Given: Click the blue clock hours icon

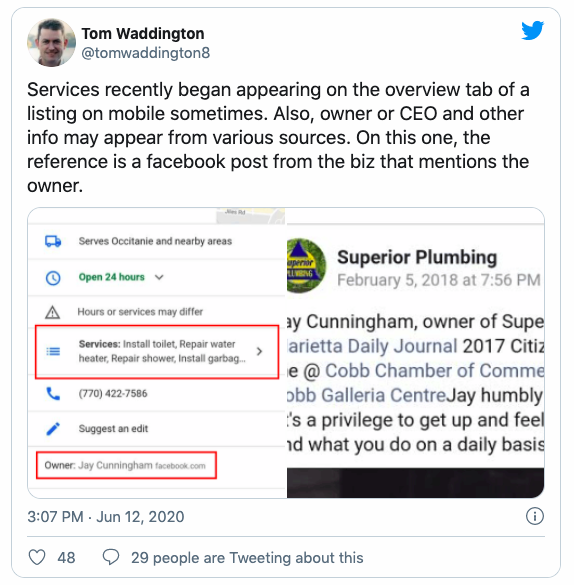Looking at the screenshot, I should pyautogui.click(x=53, y=278).
